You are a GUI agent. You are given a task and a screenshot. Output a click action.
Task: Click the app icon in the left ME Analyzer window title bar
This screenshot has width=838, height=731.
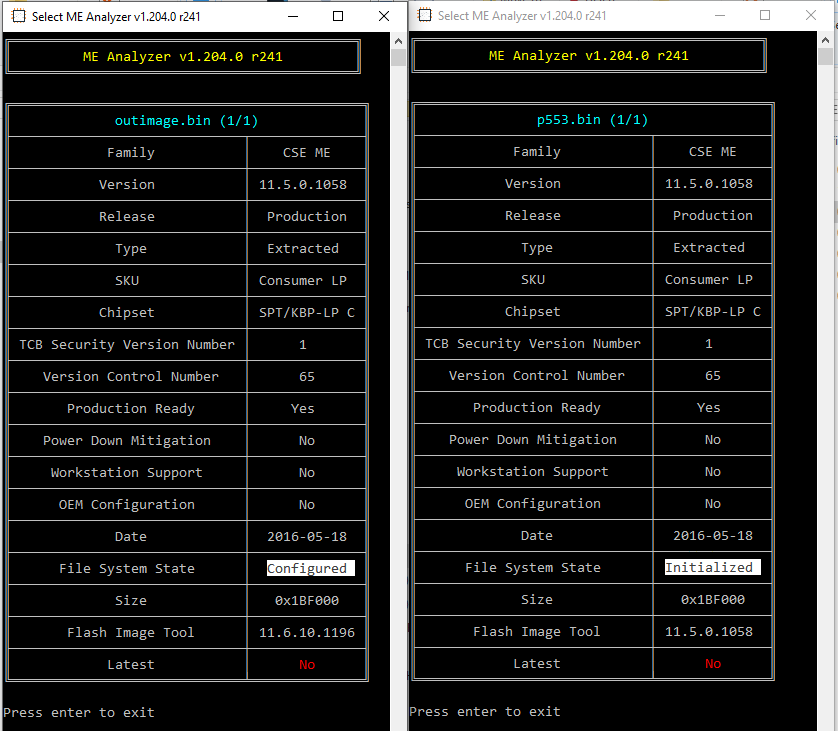tap(19, 17)
